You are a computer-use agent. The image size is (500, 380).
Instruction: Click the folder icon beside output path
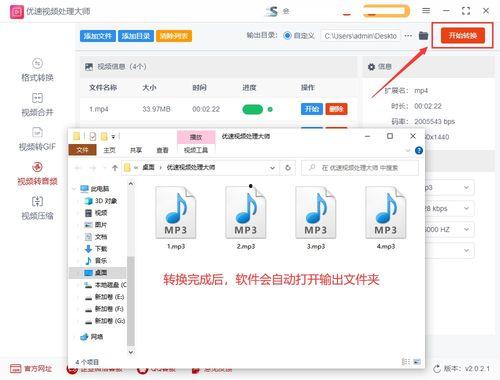pyautogui.click(x=423, y=35)
